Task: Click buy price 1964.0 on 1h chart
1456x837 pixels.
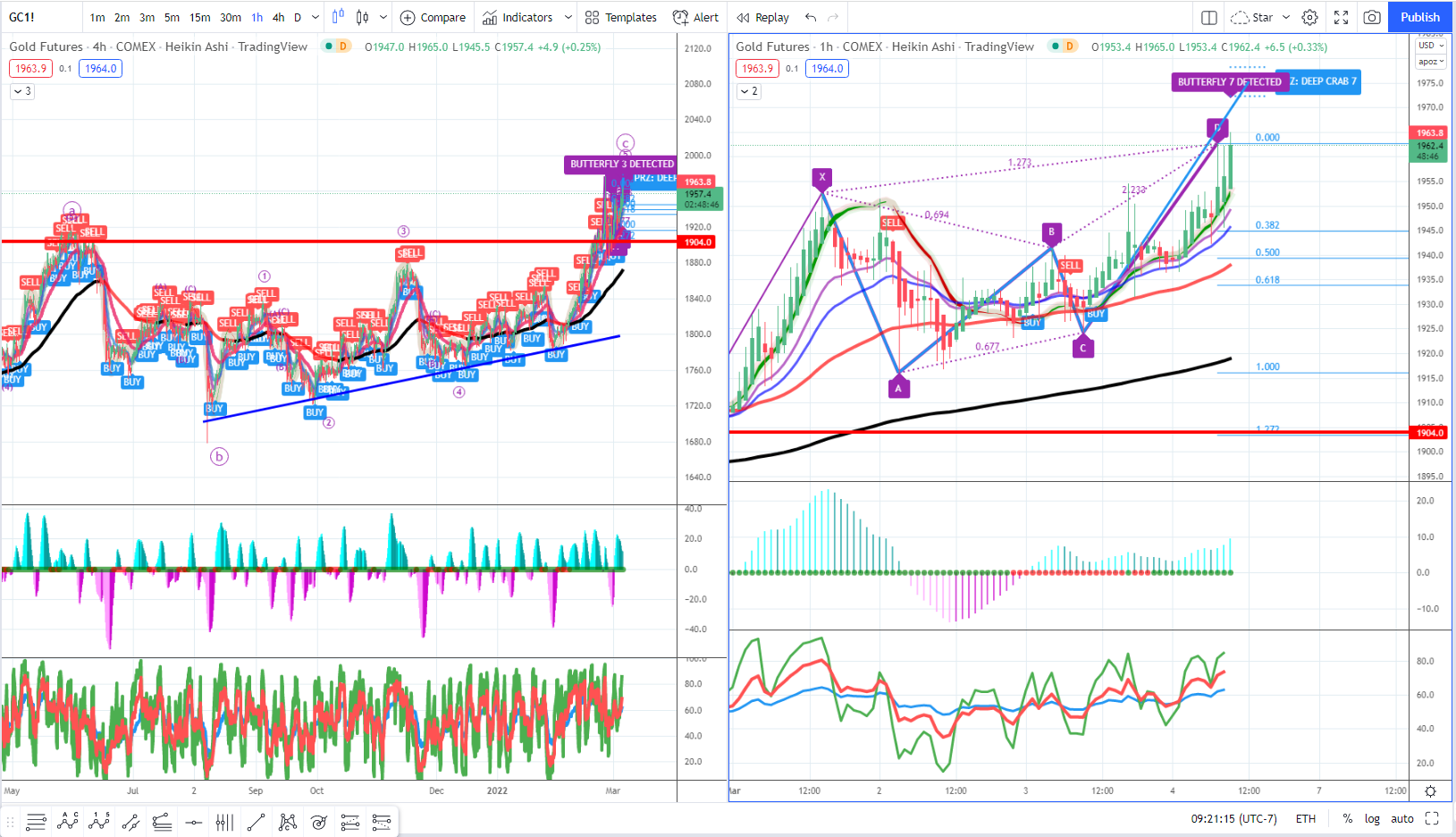Action: click(828, 69)
